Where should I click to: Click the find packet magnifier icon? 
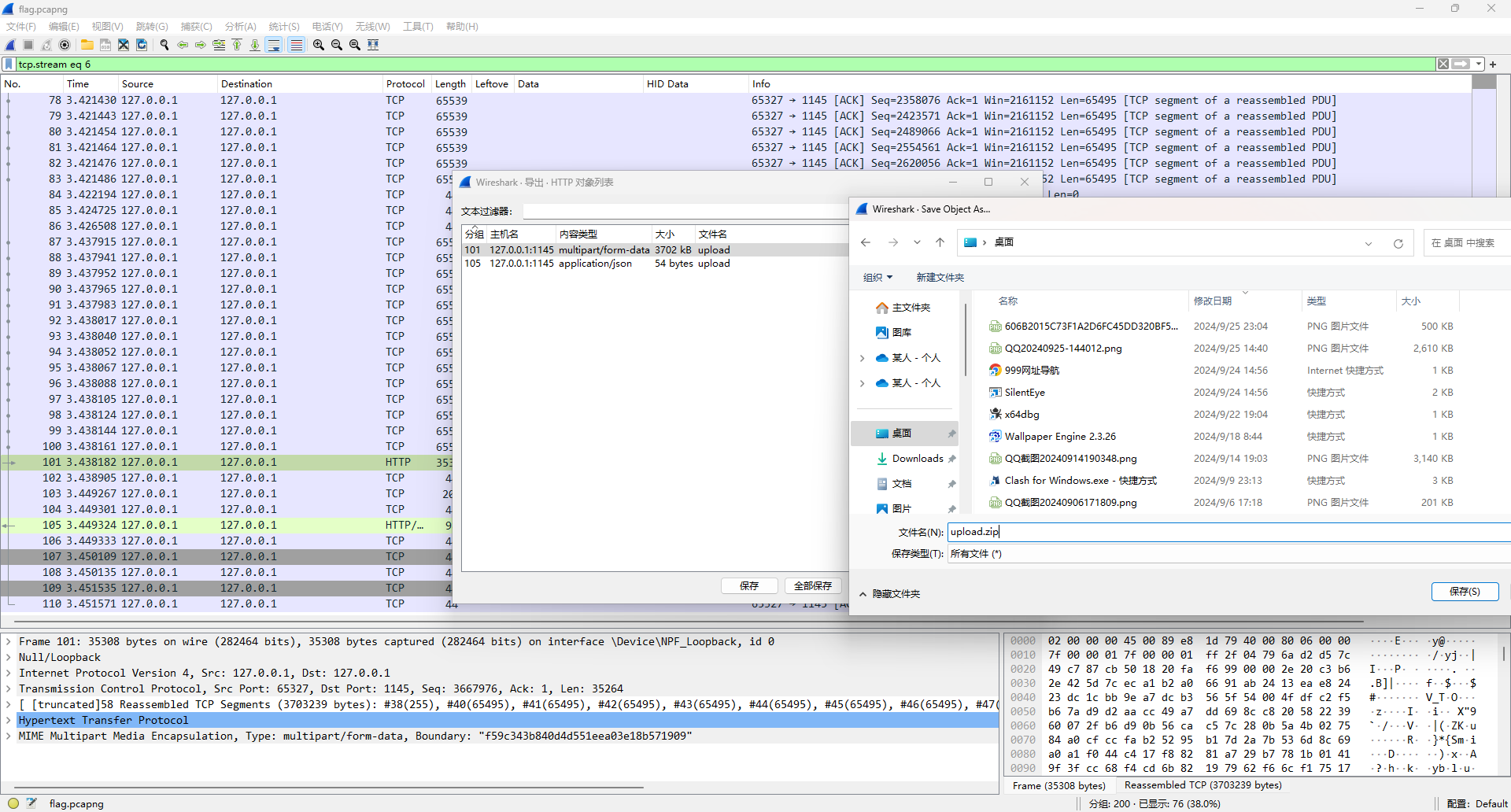coord(164,45)
